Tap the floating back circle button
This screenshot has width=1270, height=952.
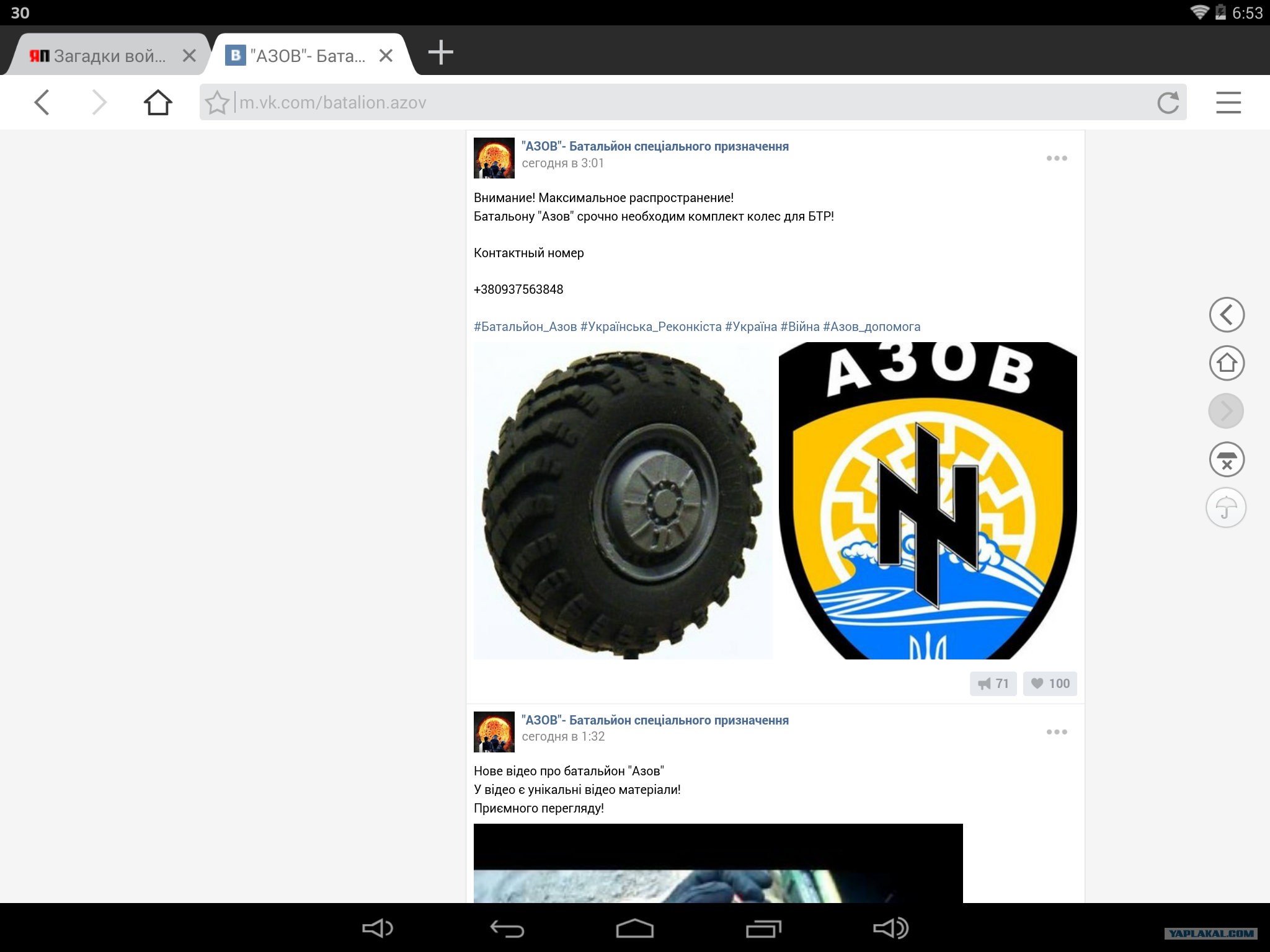click(1227, 315)
